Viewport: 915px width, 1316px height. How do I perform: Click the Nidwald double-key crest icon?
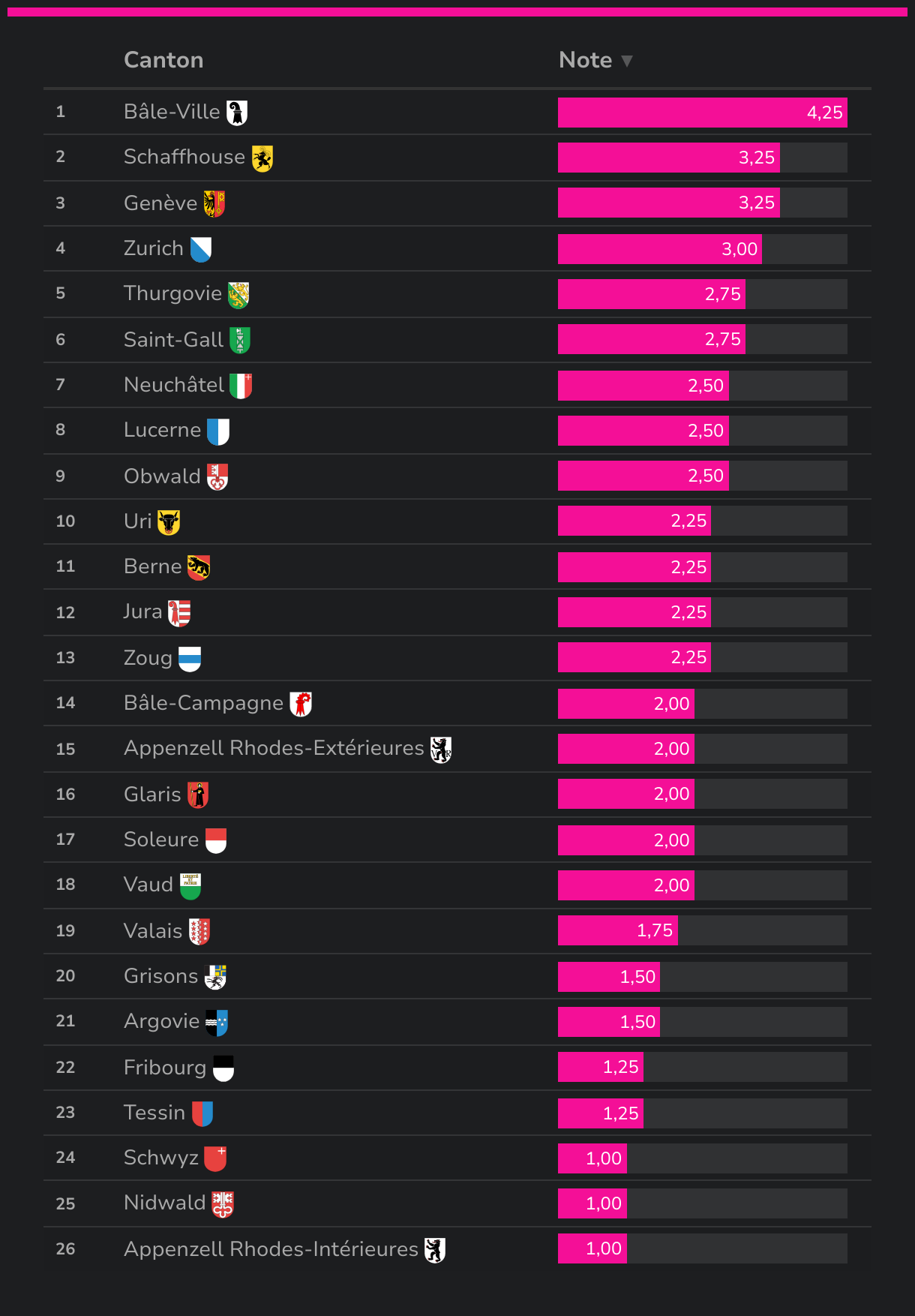click(x=223, y=1204)
